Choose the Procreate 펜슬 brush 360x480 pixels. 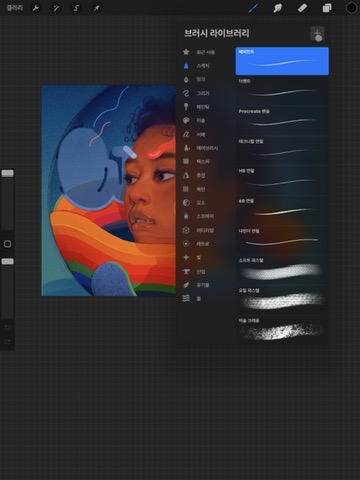point(282,121)
